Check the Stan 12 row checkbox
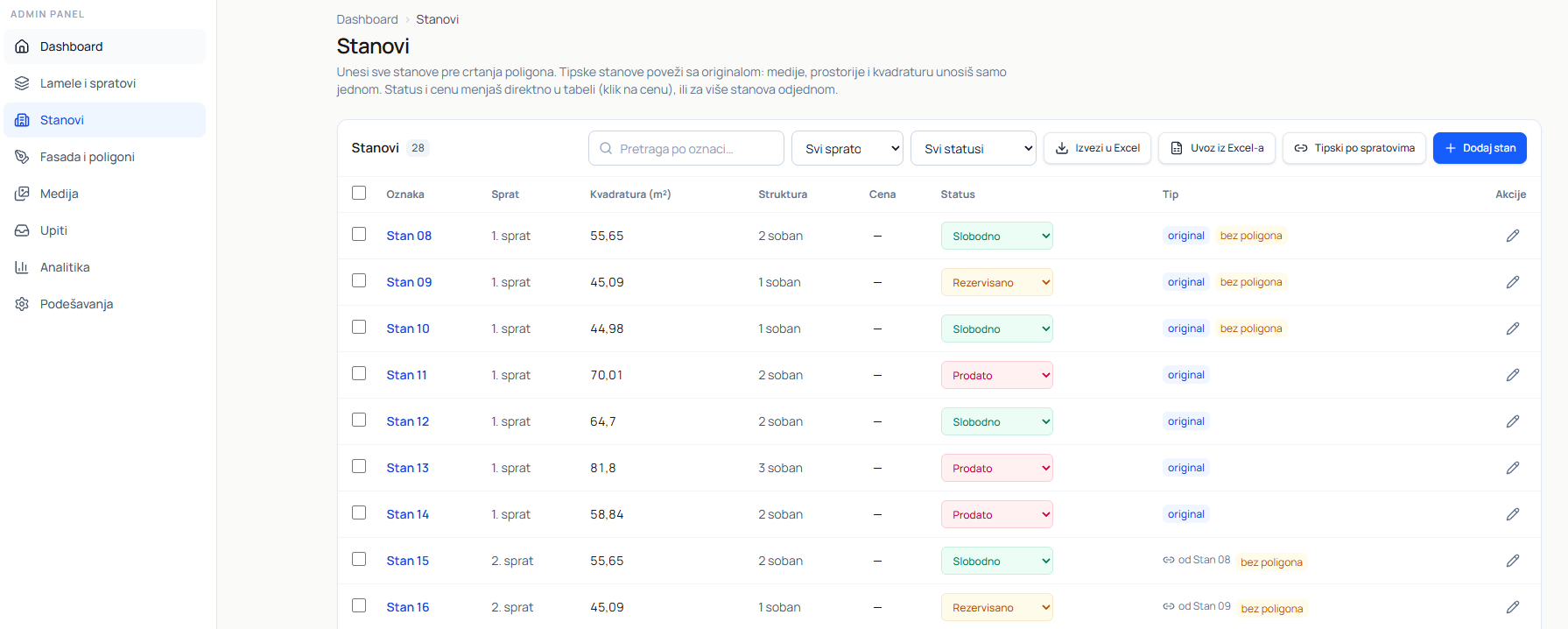Image resolution: width=1568 pixels, height=629 pixels. (359, 420)
